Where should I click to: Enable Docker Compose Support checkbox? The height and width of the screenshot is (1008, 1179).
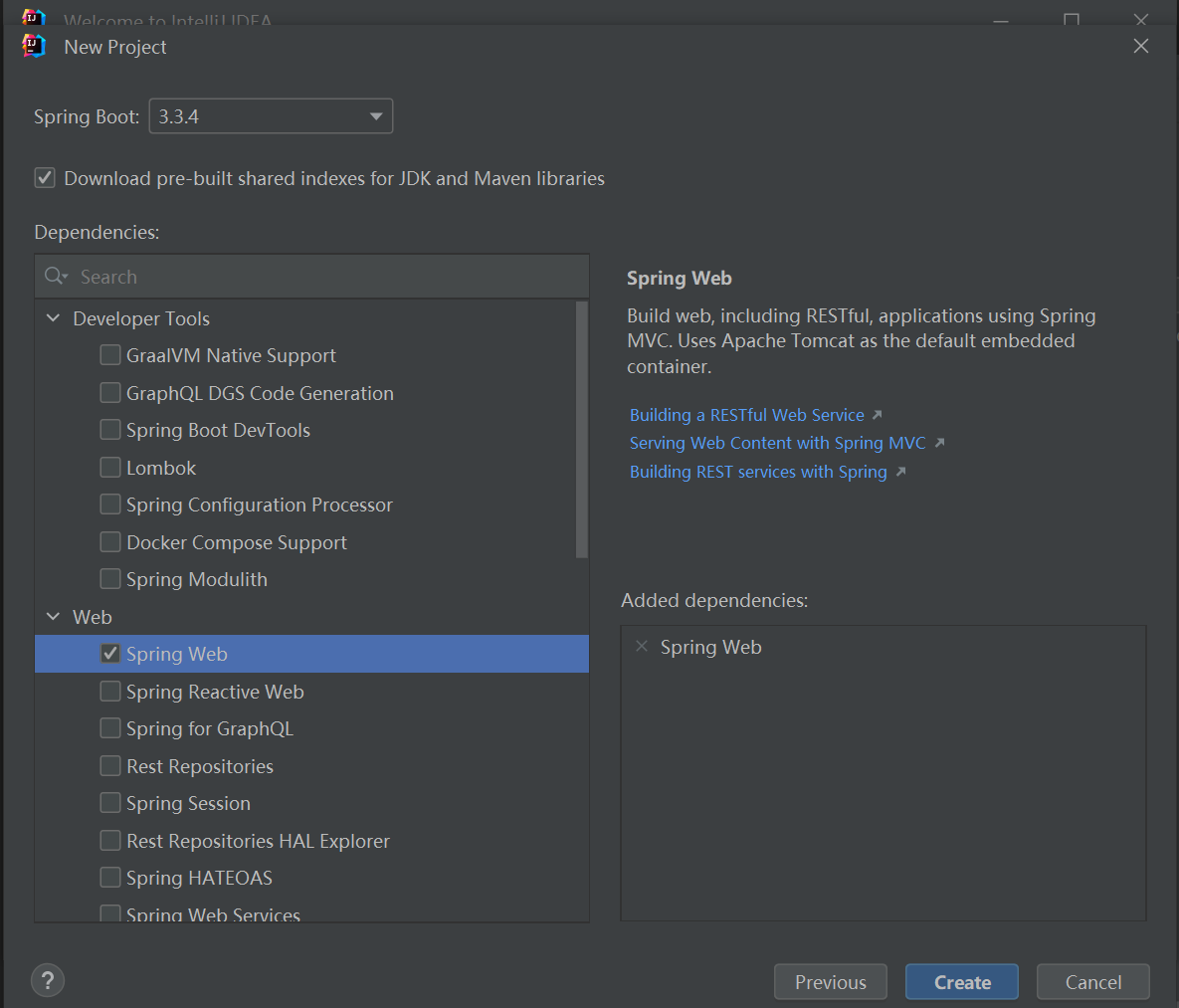(109, 541)
